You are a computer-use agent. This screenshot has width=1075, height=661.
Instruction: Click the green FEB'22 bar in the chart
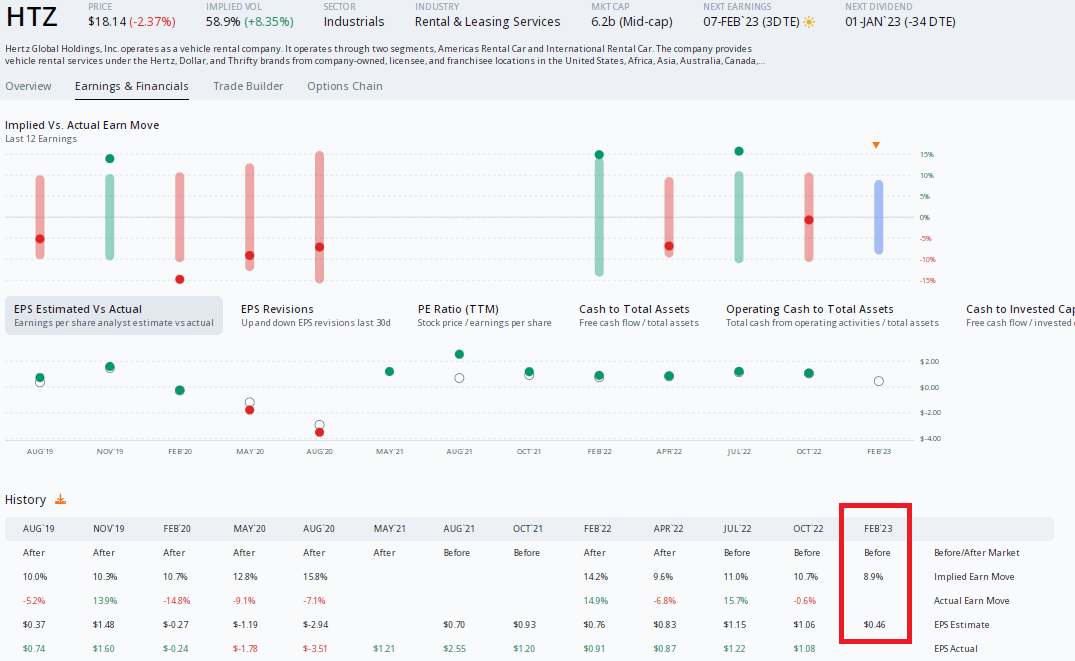click(x=598, y=215)
